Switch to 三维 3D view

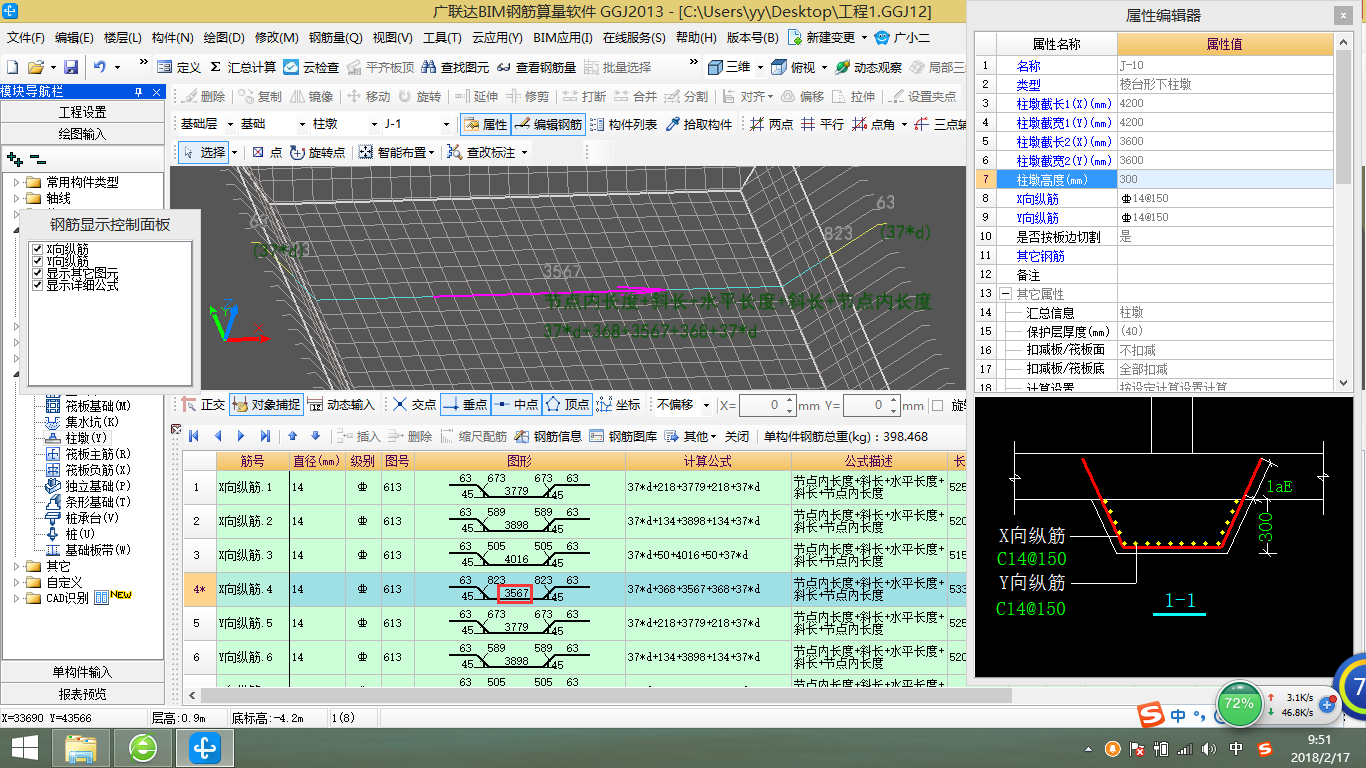tap(729, 67)
